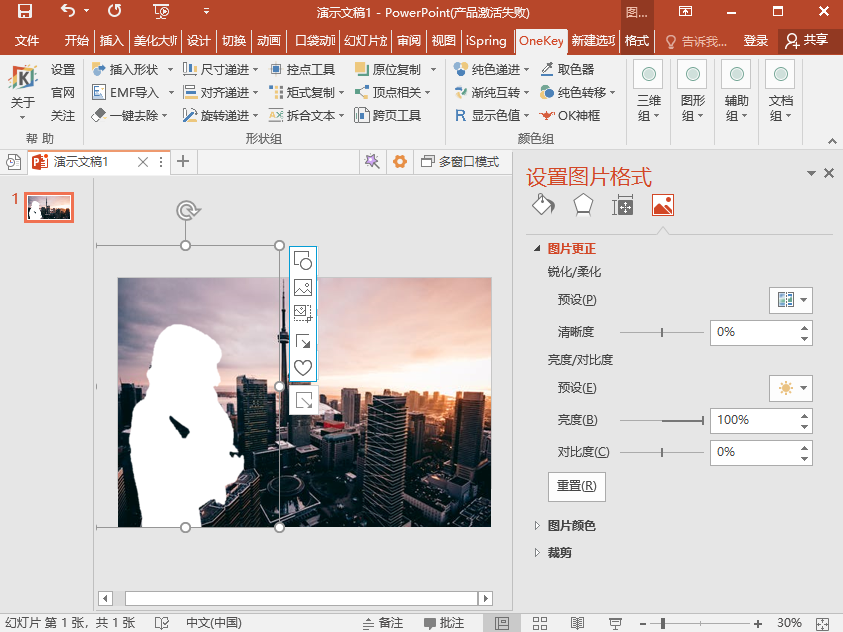Image resolution: width=843 pixels, height=632 pixels.
Task: Click the shape icon in floating toolbar
Action: coord(303,260)
